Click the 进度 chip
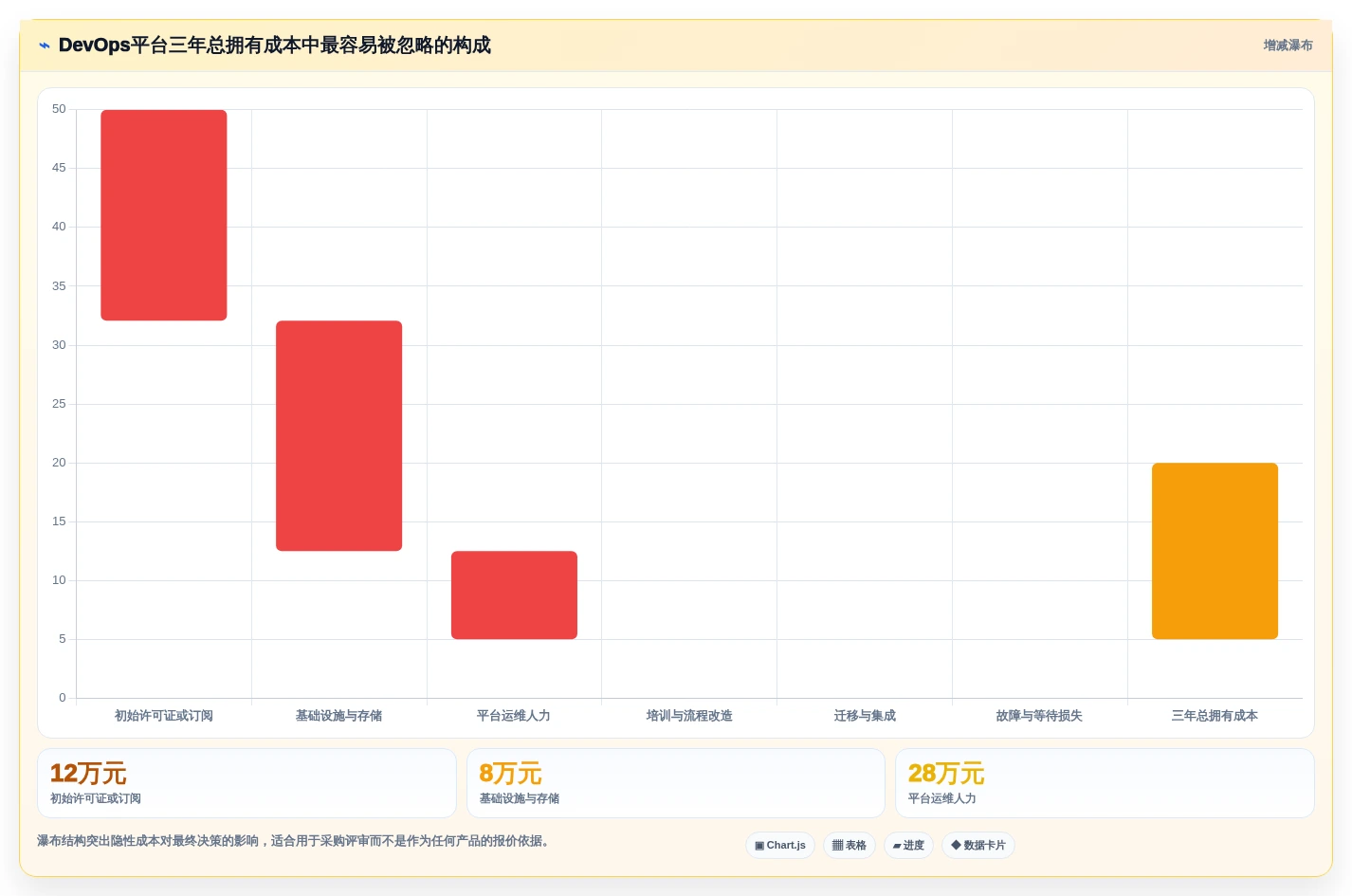 click(908, 845)
